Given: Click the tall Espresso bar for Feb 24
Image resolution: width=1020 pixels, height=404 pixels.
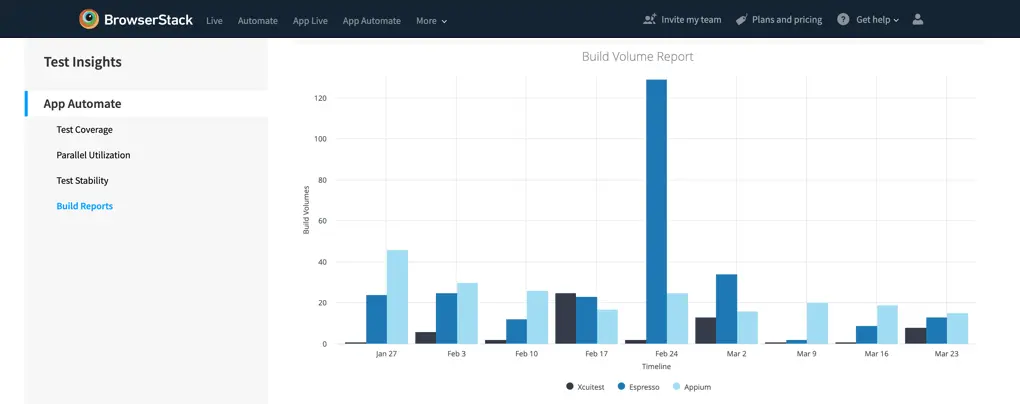Looking at the screenshot, I should pos(656,210).
